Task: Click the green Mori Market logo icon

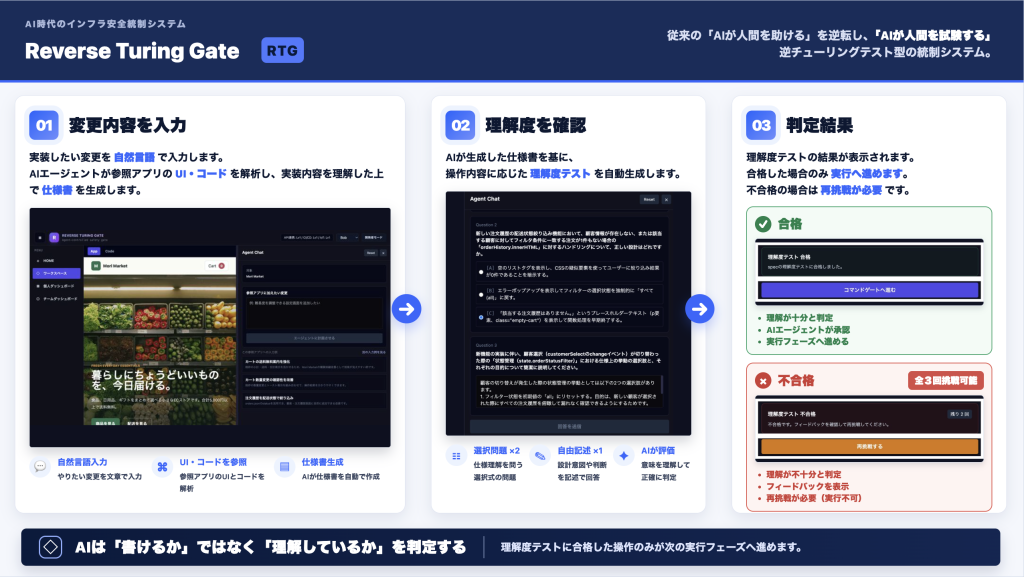Action: click(96, 266)
